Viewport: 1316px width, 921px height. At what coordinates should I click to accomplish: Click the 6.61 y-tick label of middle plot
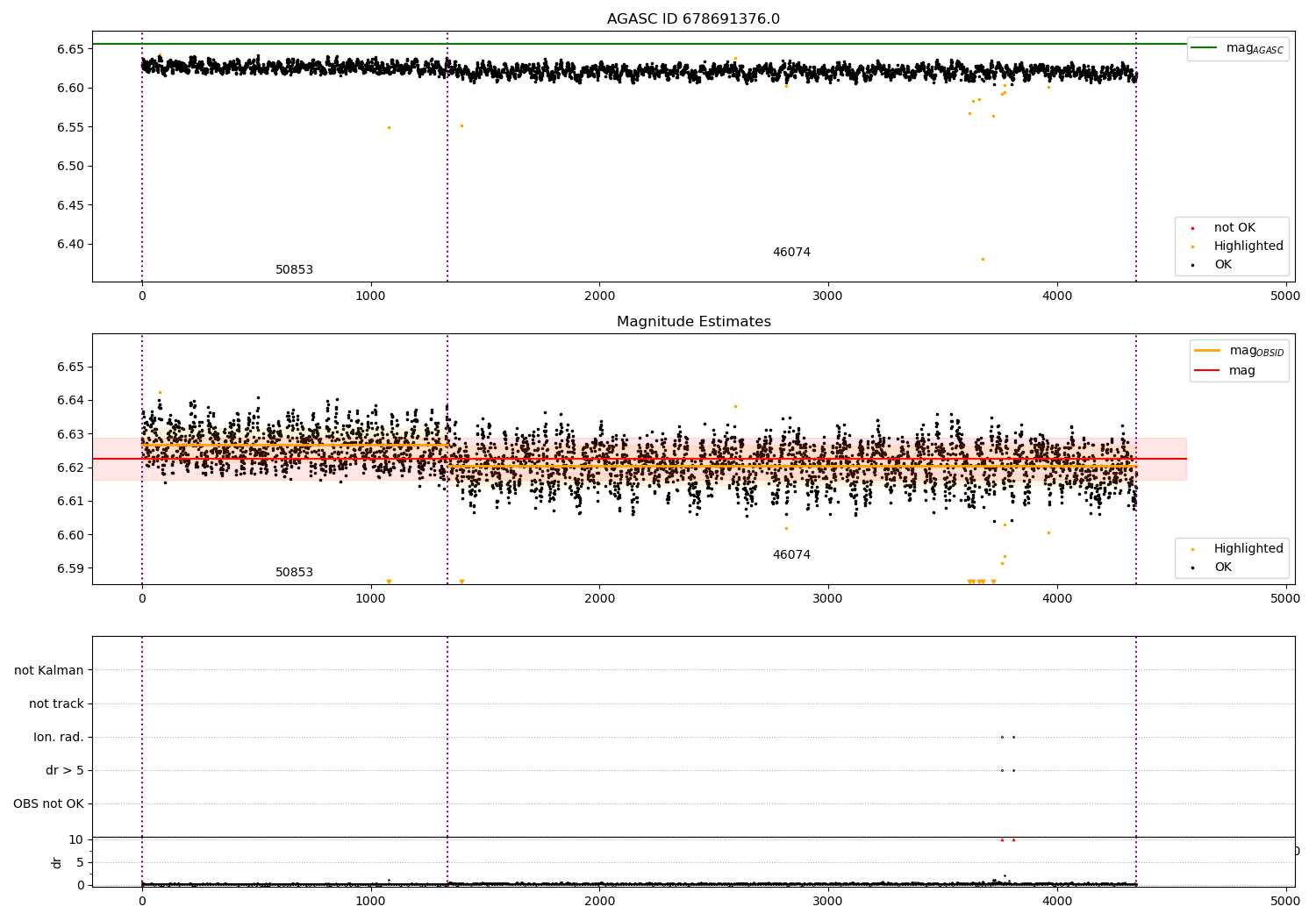(69, 501)
